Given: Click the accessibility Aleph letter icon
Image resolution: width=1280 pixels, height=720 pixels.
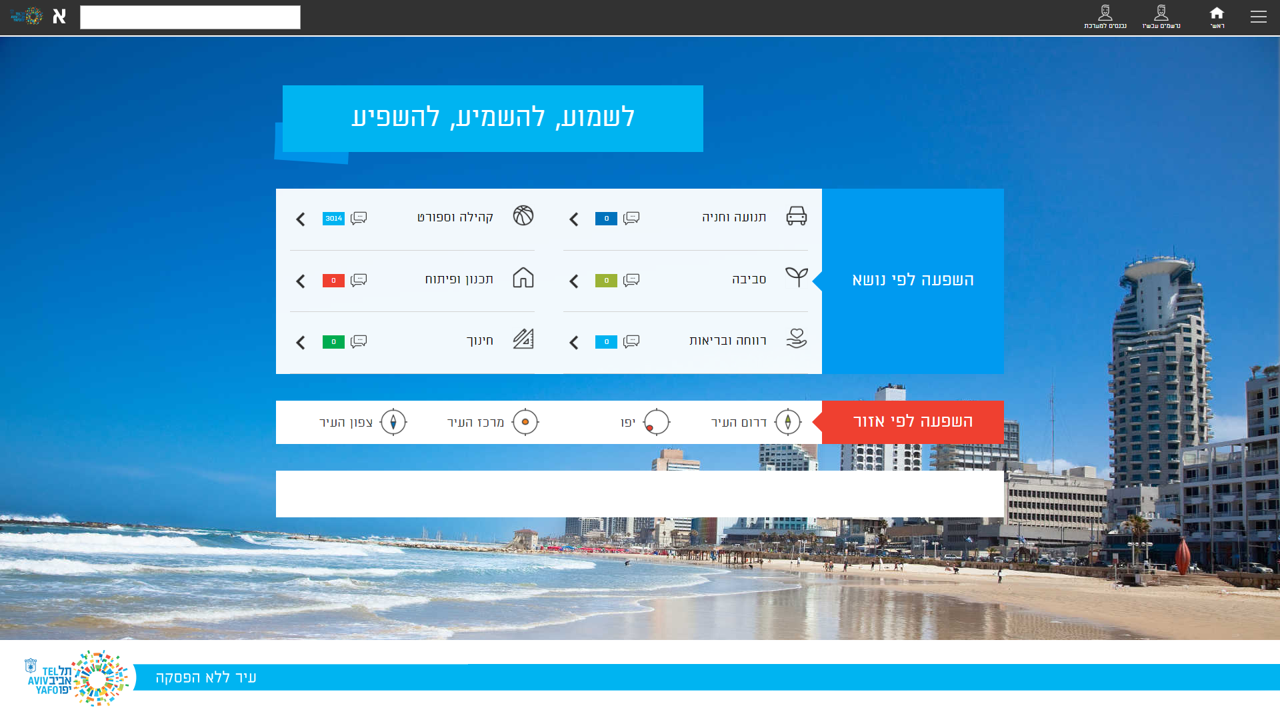Looking at the screenshot, I should point(59,16).
